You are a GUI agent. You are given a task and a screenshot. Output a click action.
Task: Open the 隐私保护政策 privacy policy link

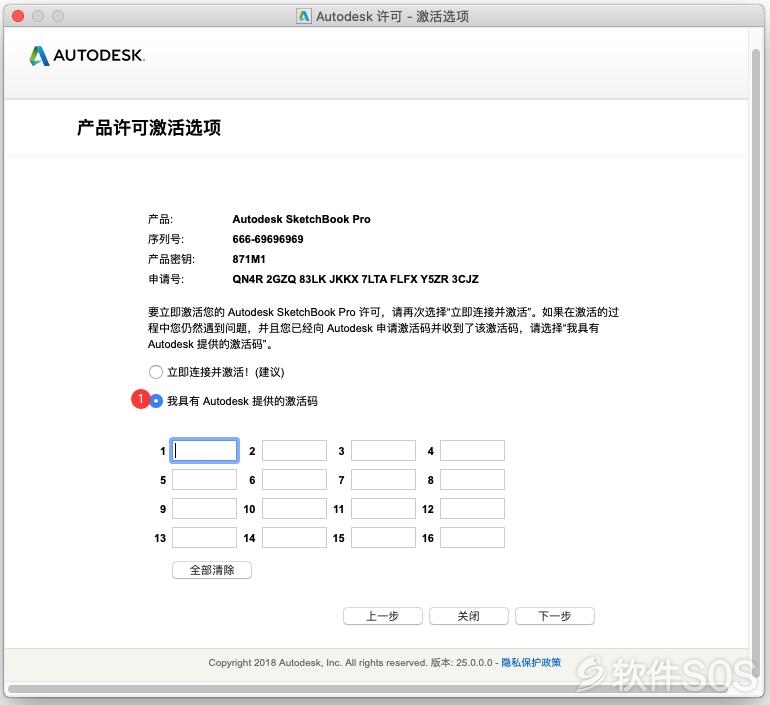coord(531,662)
